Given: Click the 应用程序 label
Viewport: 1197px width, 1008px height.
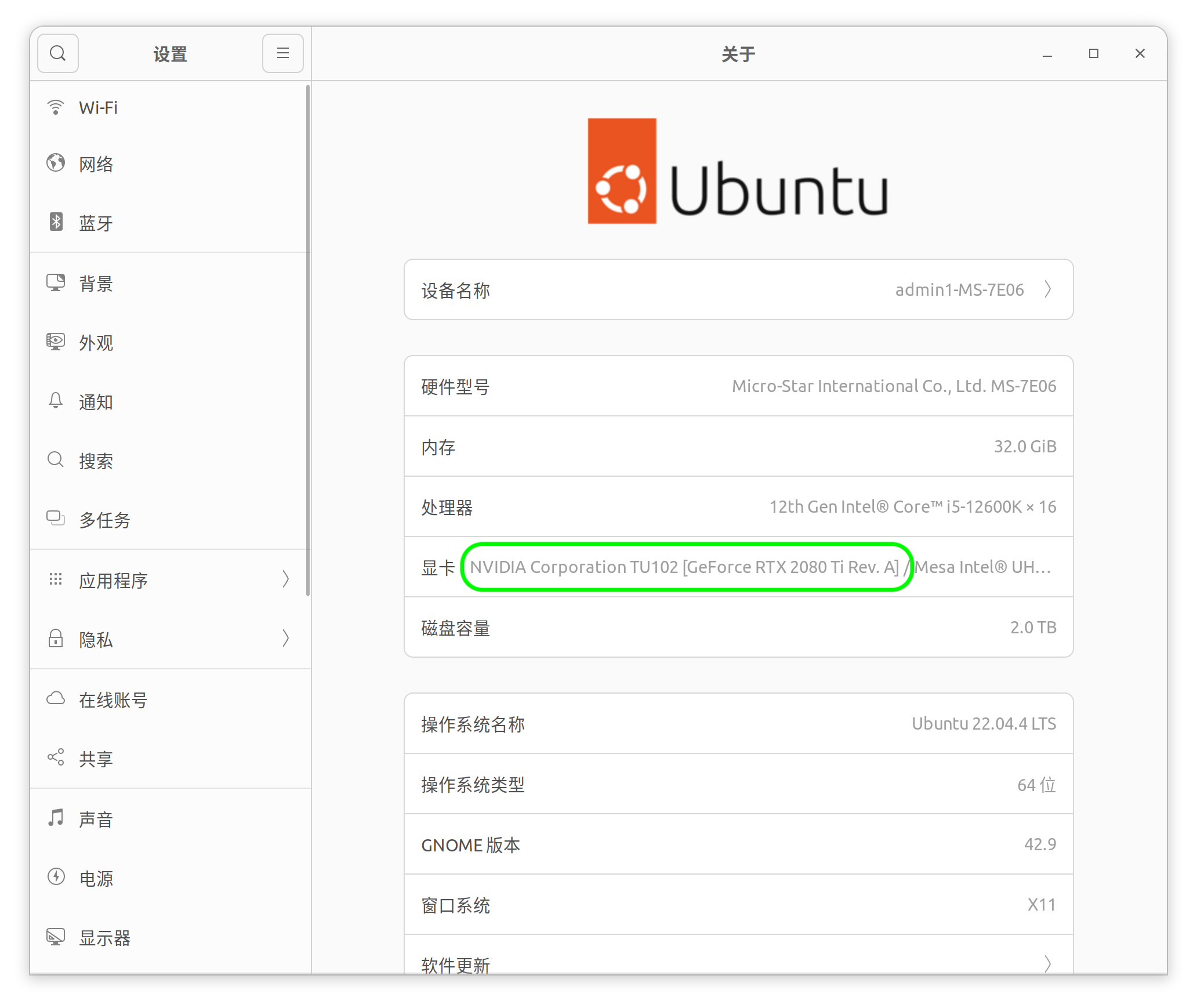Looking at the screenshot, I should pyautogui.click(x=114, y=581).
